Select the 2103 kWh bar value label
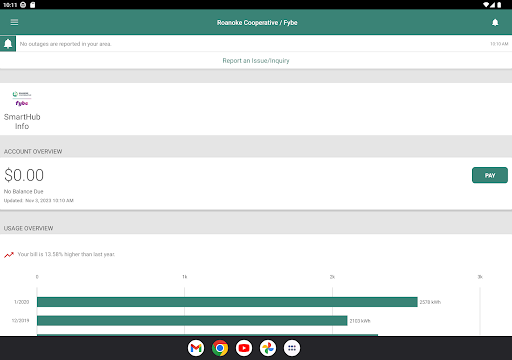The width and height of the screenshot is (512, 360). pyautogui.click(x=360, y=321)
